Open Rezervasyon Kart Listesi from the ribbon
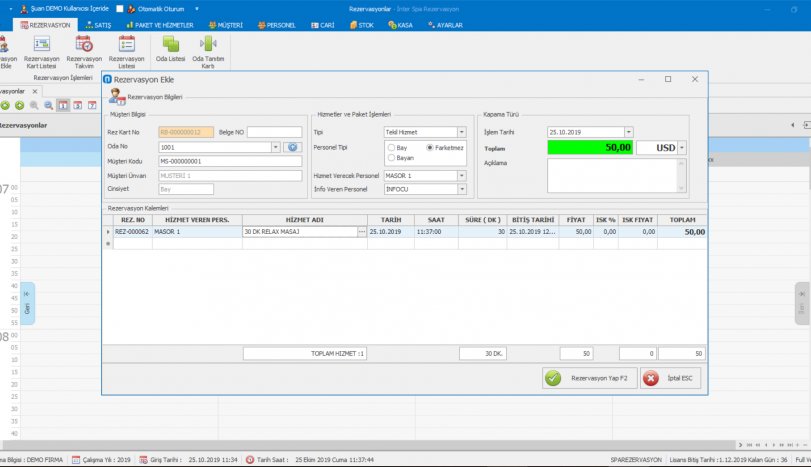Viewport: 811px width, 467px height. (41, 52)
